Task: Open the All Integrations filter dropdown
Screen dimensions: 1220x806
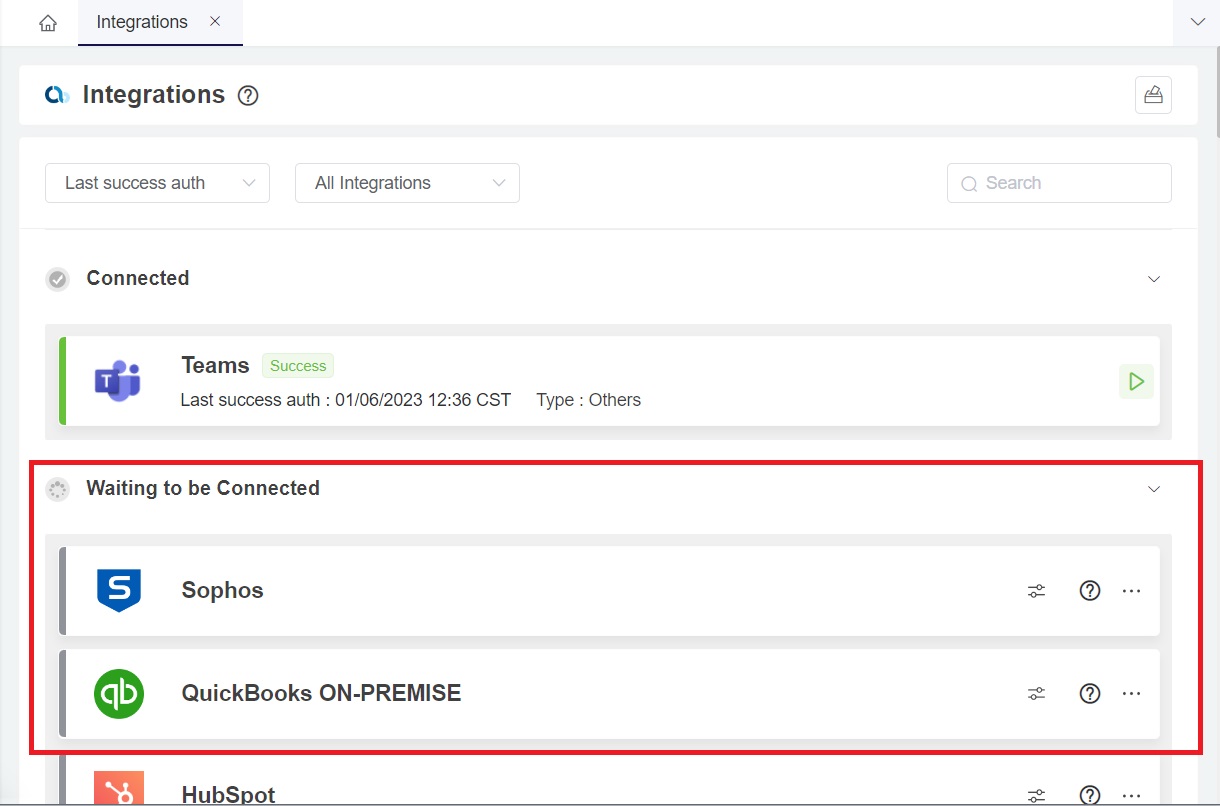Action: point(407,183)
